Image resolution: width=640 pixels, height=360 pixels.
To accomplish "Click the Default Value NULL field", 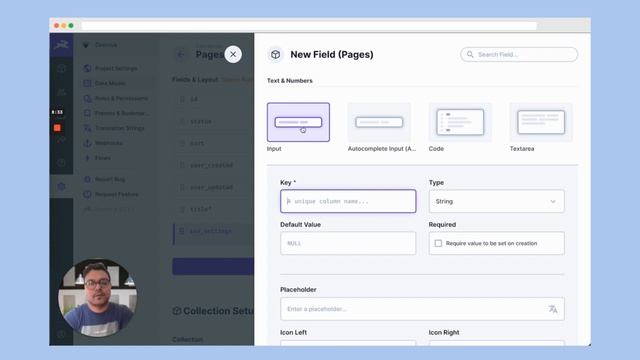I will click(x=348, y=243).
